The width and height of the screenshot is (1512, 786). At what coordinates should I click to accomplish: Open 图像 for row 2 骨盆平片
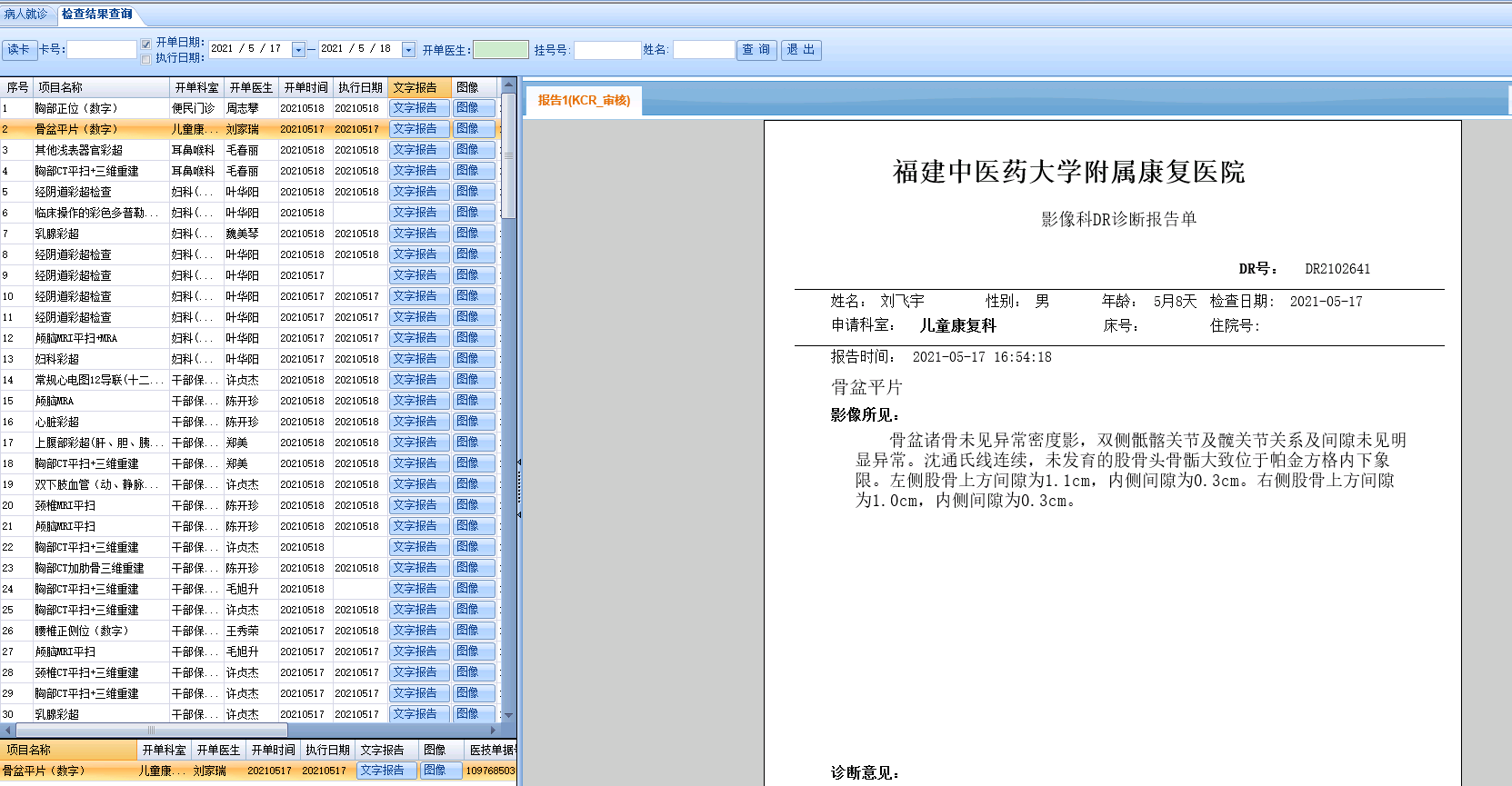click(x=474, y=129)
